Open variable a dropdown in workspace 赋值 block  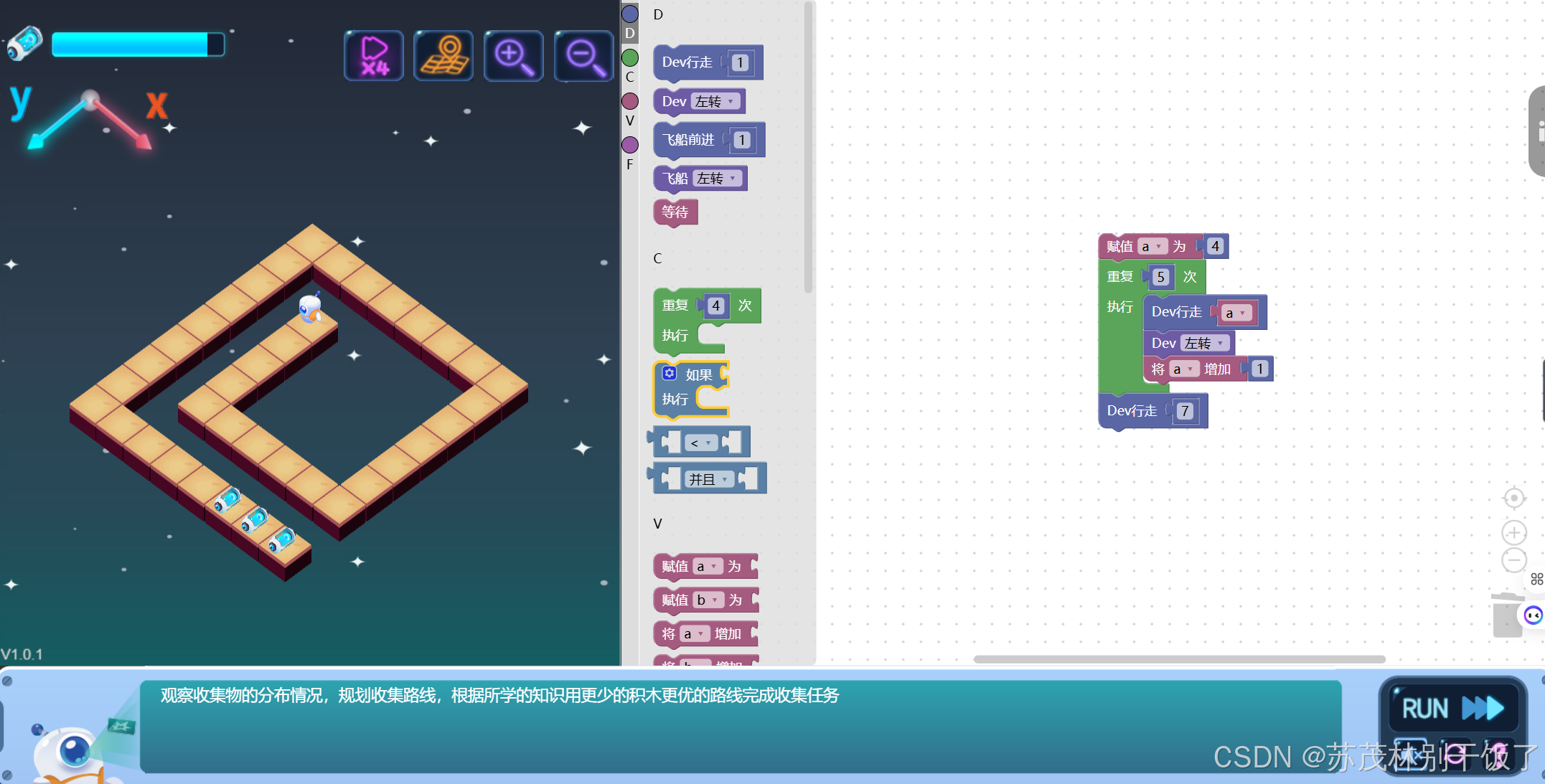(x=1151, y=247)
